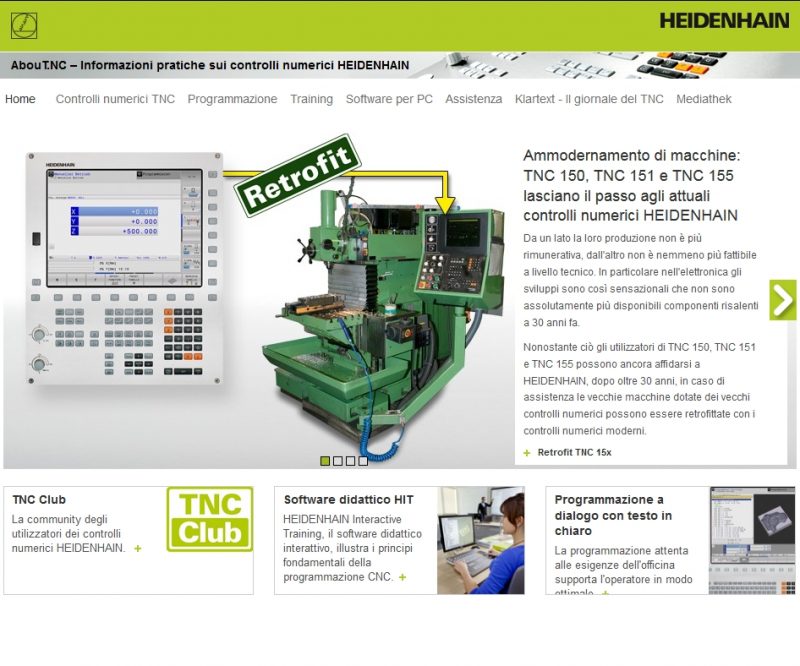Open Klartext - Il giornale del TNC
Image resolution: width=800 pixels, height=666 pixels.
point(589,99)
